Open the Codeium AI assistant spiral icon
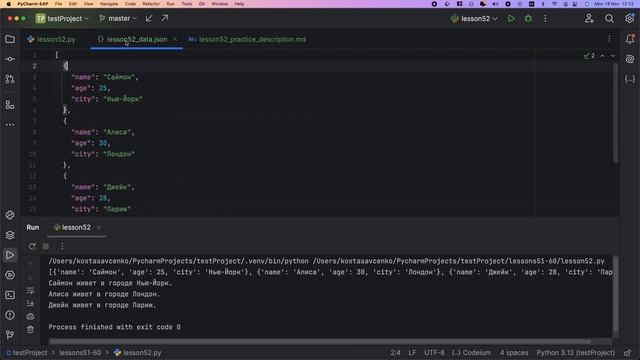This screenshot has width=640, height=360. [630, 59]
